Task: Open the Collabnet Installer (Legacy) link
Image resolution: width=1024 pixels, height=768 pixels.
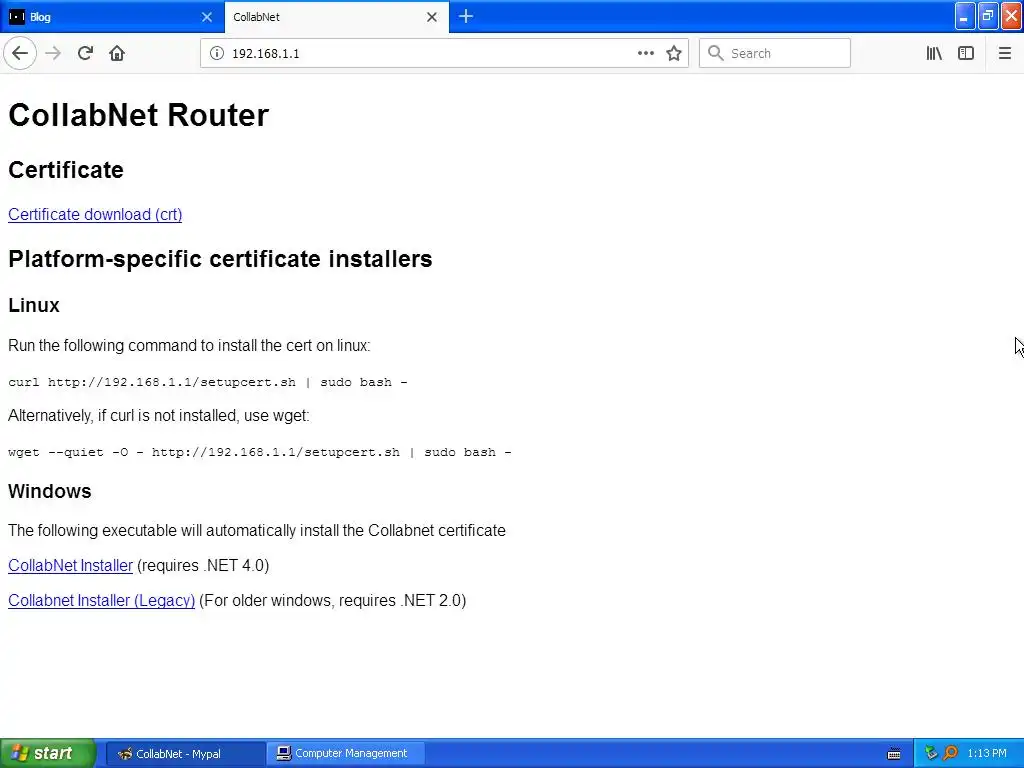Action: click(101, 600)
